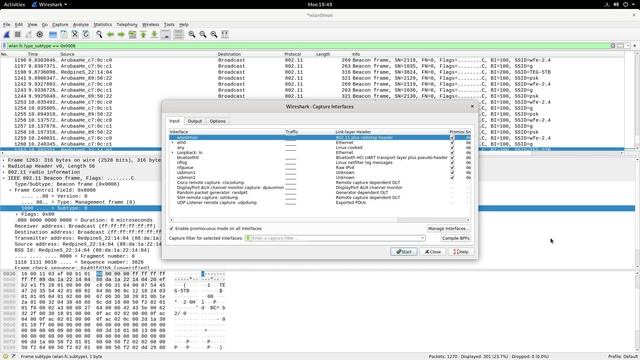The height and width of the screenshot is (360, 640).
Task: Toggle promiscuous checkbox for usbmon1
Action: coord(452,172)
